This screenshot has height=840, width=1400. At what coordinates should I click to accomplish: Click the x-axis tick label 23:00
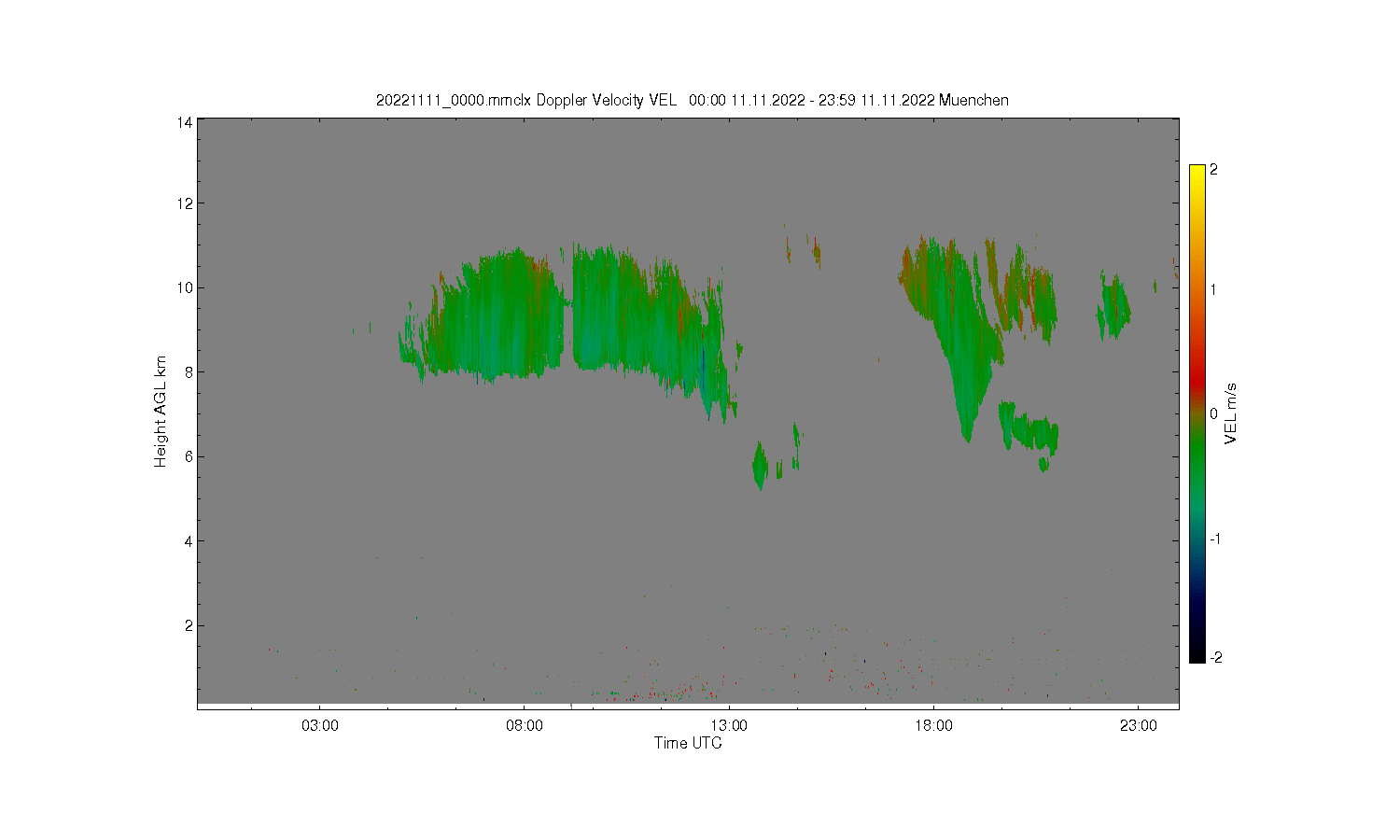click(1138, 725)
